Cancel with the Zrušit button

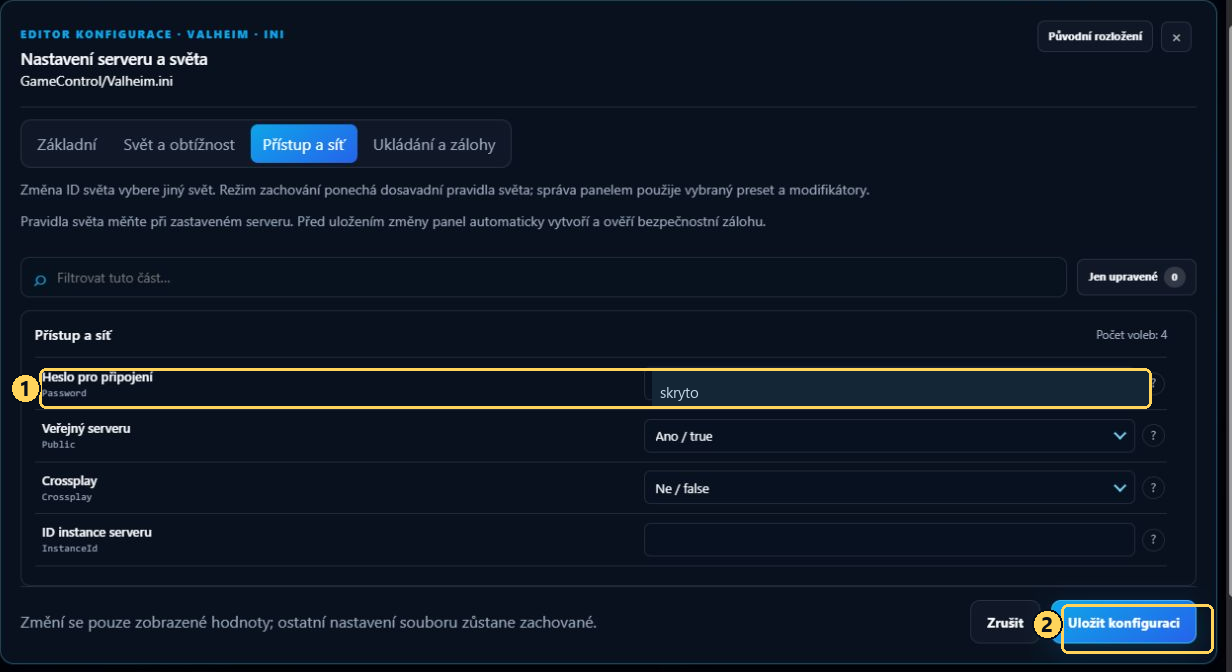tap(1005, 623)
